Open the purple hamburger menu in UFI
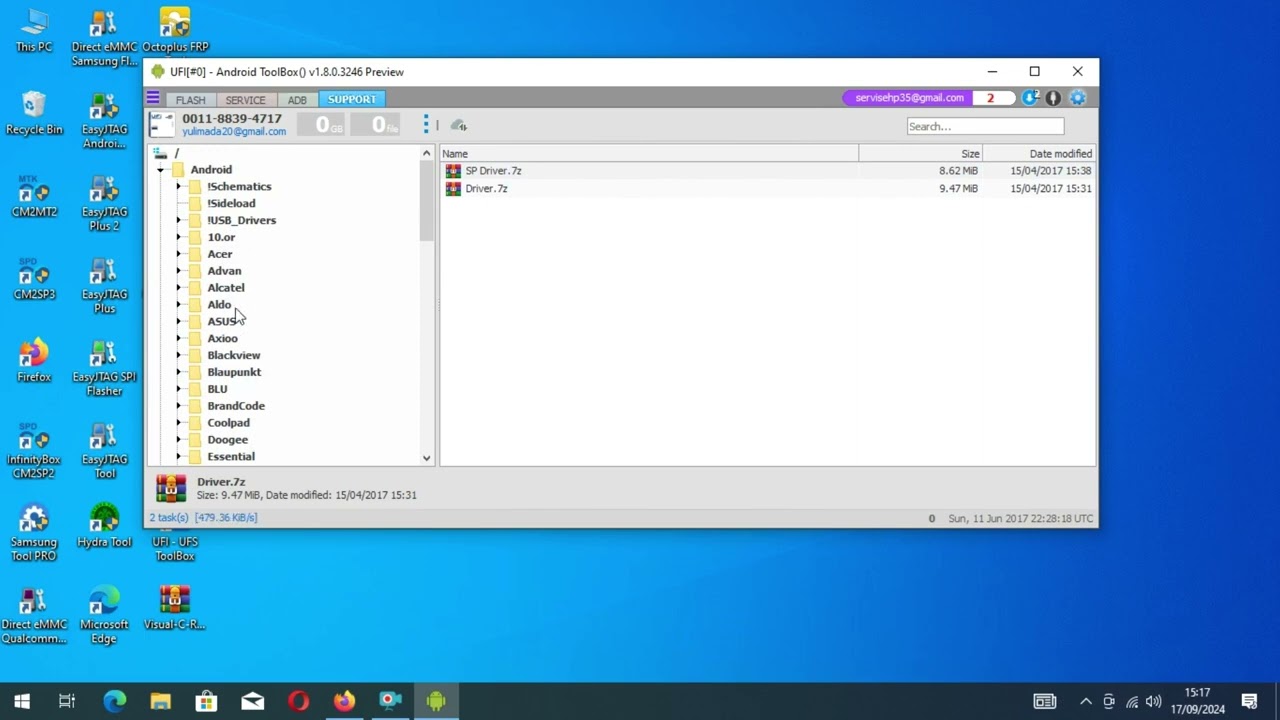 point(153,98)
